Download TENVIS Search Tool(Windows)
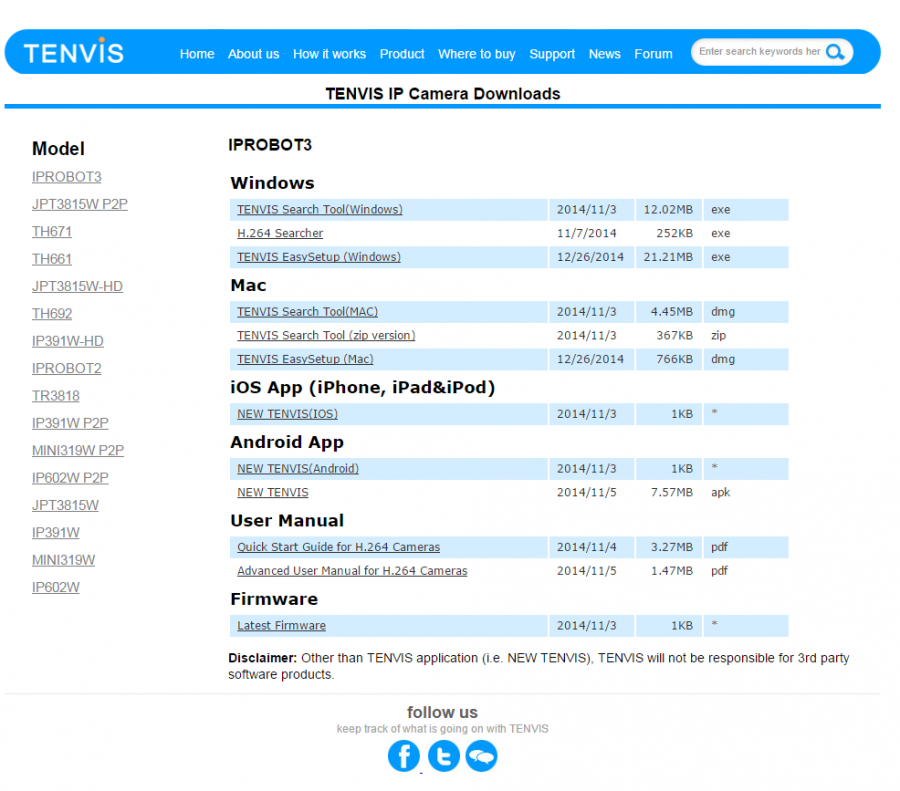The height and width of the screenshot is (791, 900). pyautogui.click(x=319, y=210)
